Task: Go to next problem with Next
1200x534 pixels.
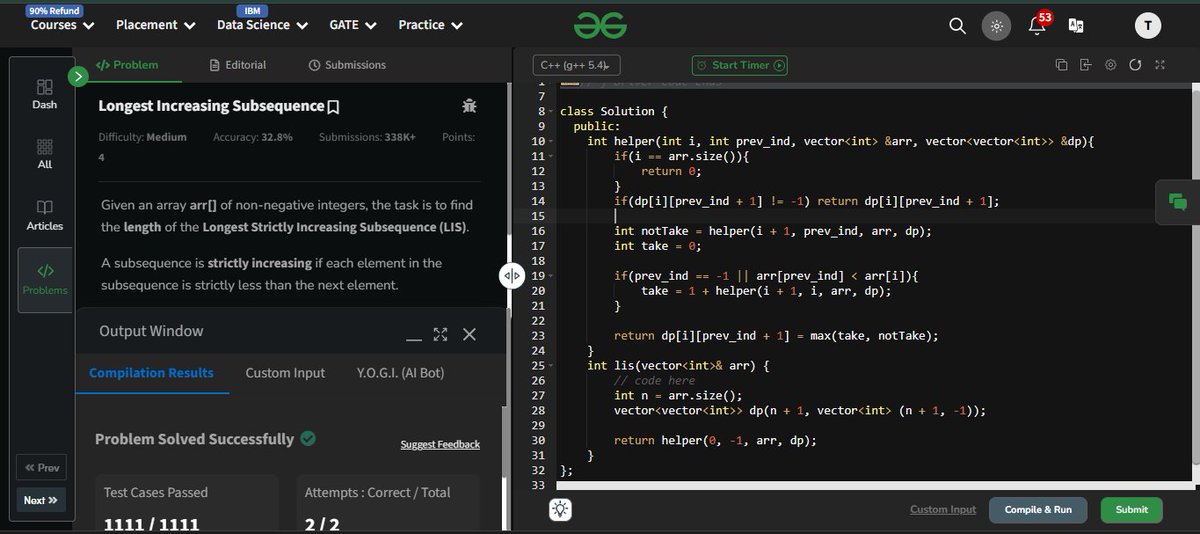Action: (x=41, y=500)
